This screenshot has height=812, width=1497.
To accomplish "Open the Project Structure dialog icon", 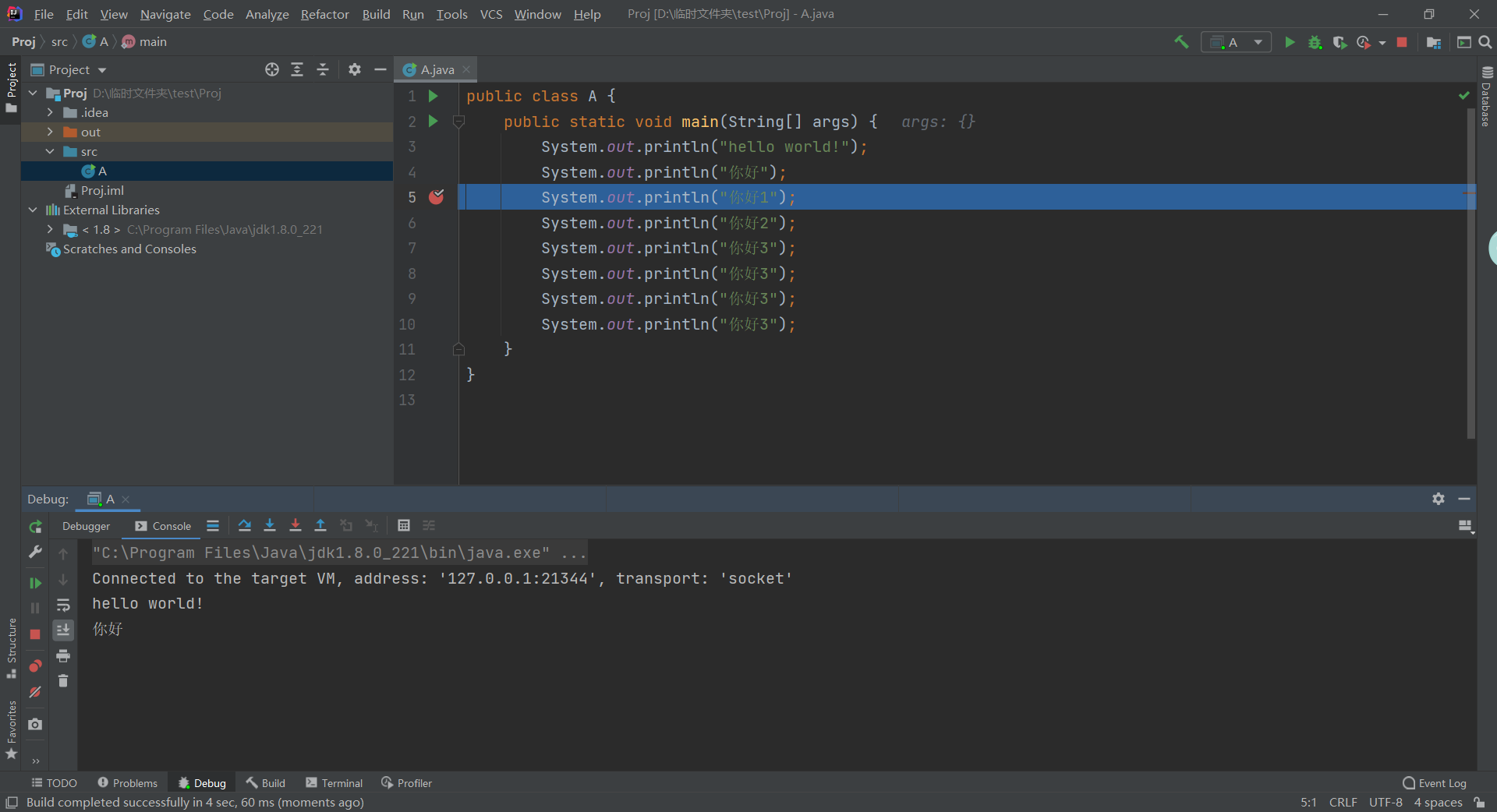I will 1433,42.
